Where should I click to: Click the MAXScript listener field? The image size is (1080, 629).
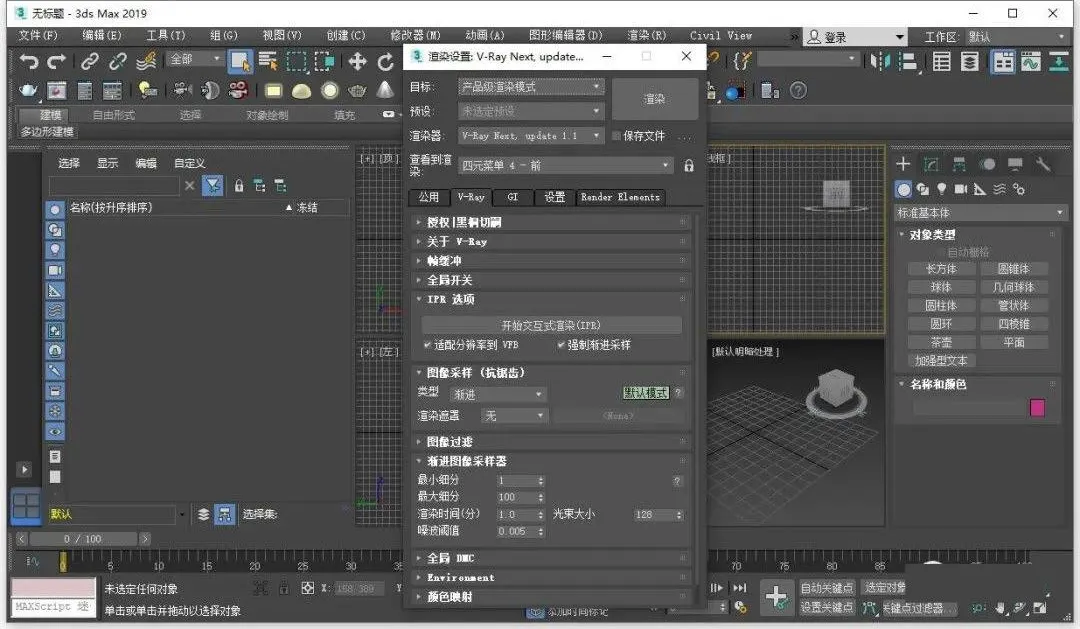tap(53, 607)
